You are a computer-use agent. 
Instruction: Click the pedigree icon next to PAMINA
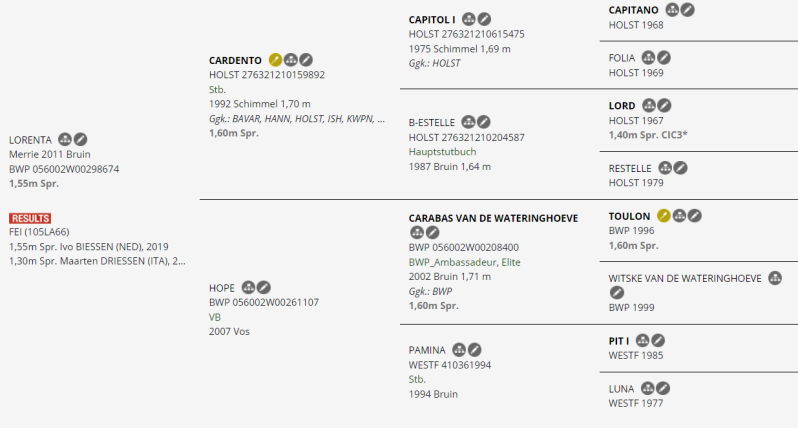459,350
